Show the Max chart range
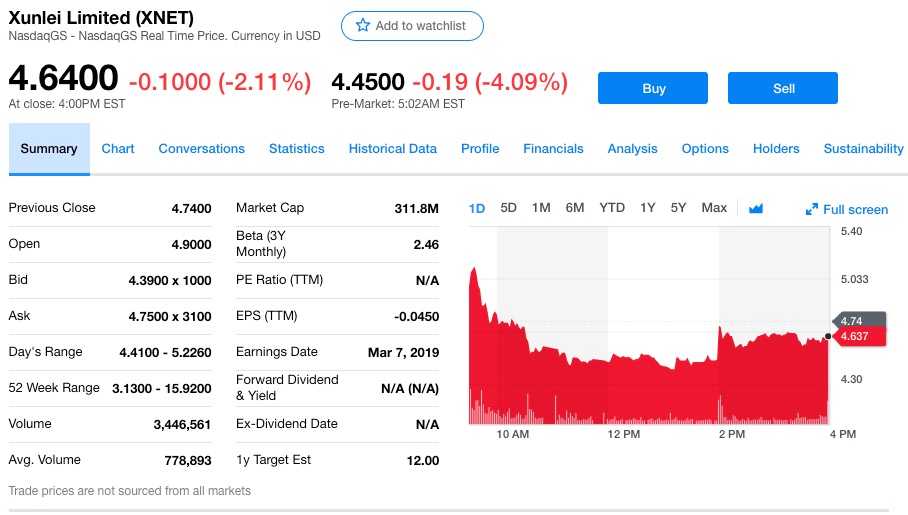 point(714,208)
